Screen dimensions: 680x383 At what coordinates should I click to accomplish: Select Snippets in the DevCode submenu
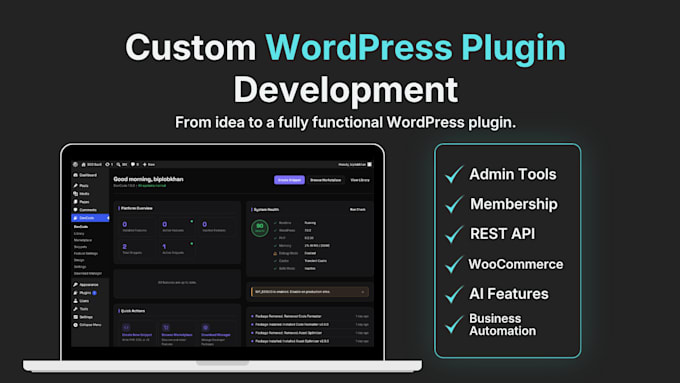point(80,247)
